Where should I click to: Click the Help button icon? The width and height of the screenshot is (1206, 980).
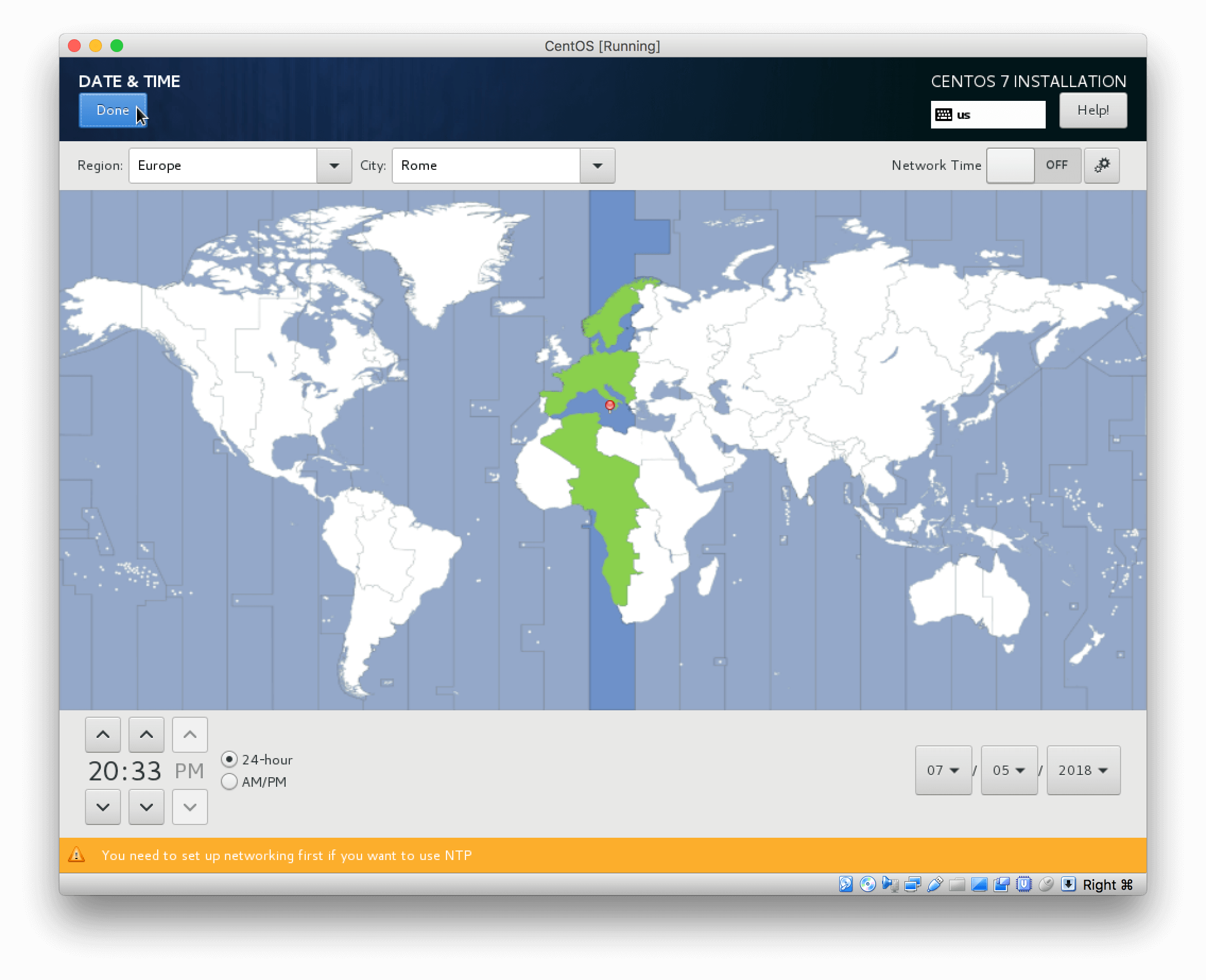[x=1093, y=111]
